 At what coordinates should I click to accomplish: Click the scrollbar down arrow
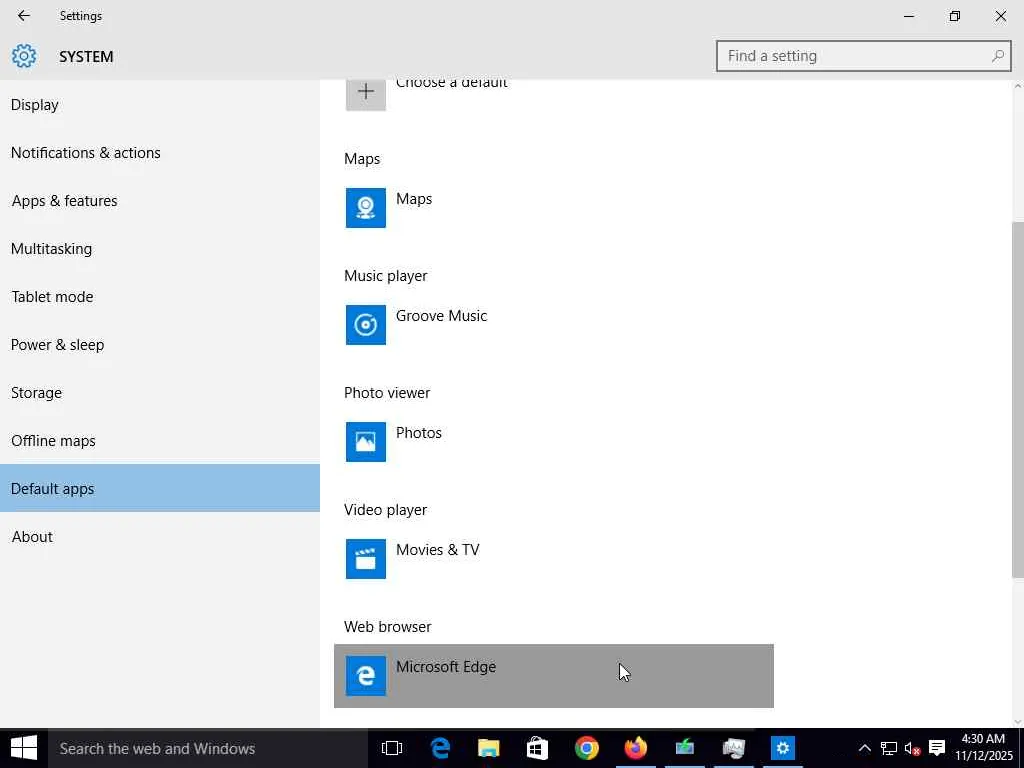click(x=1017, y=722)
